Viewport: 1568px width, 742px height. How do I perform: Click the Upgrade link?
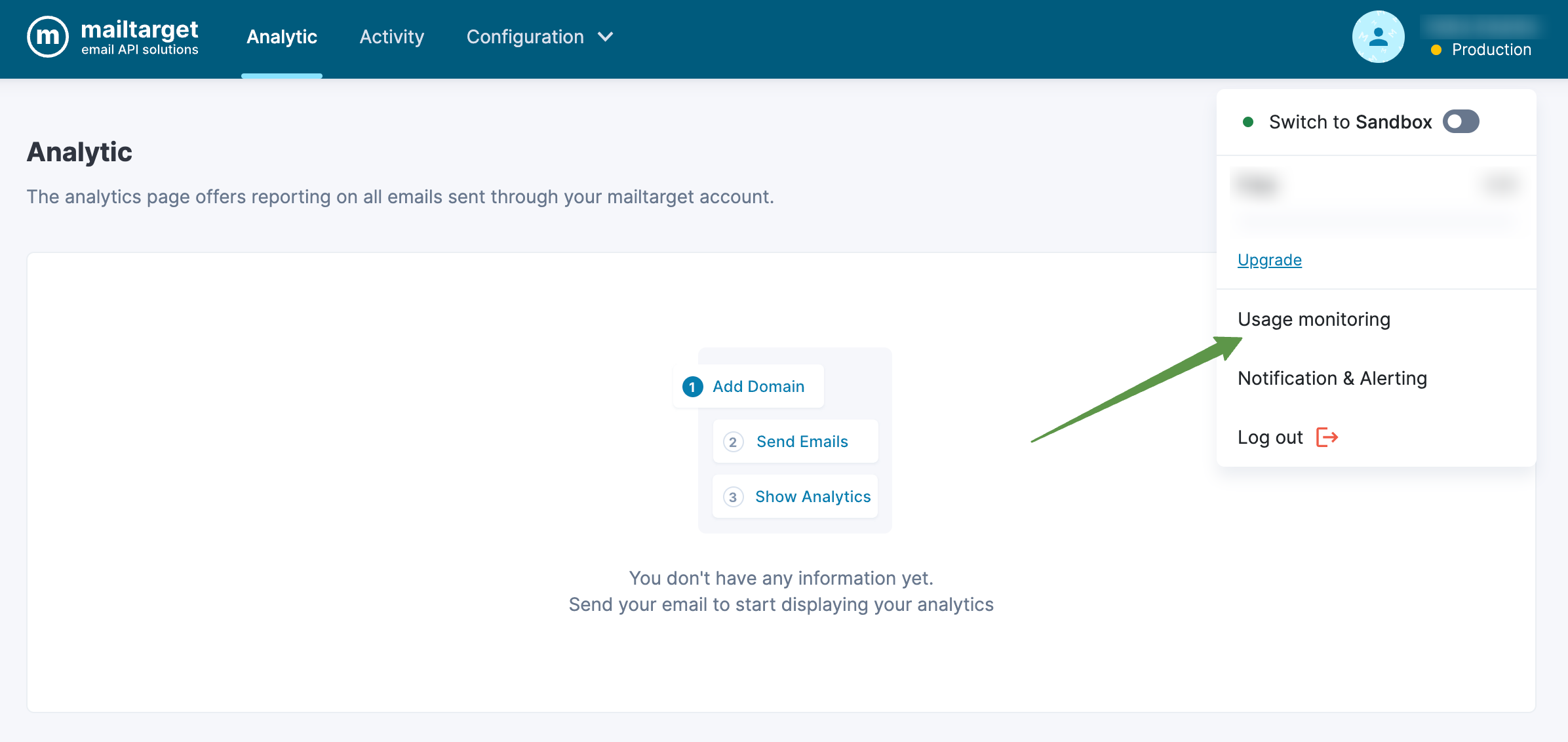(1269, 260)
